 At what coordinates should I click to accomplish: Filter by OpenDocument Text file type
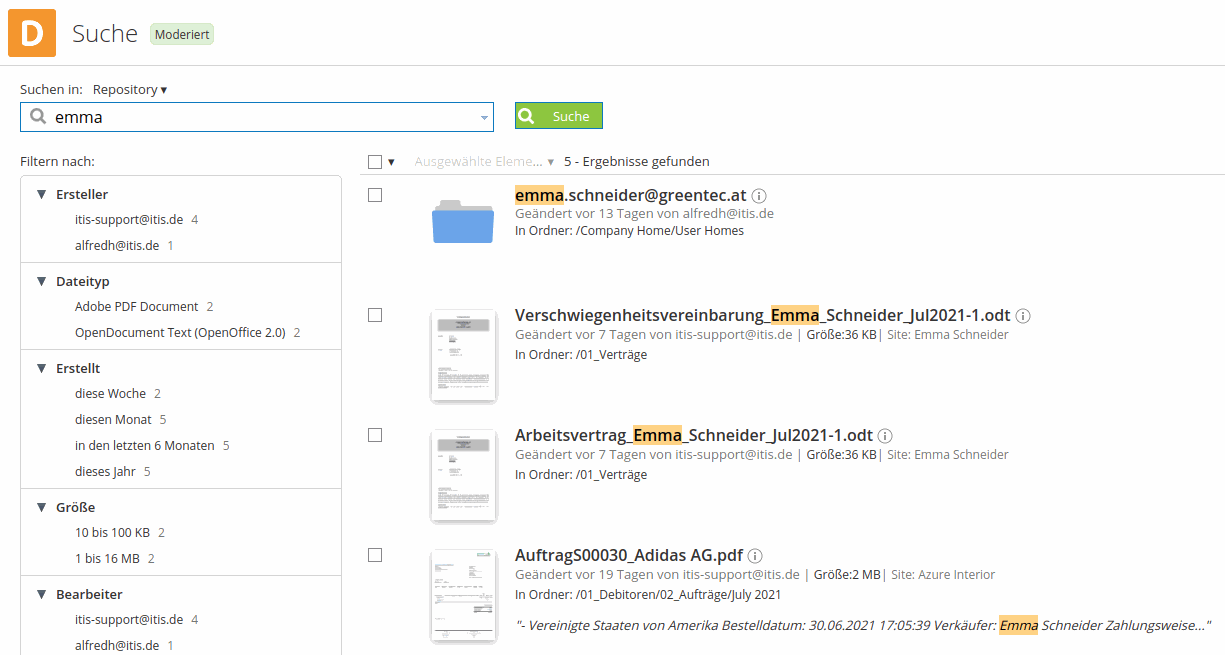click(x=180, y=333)
